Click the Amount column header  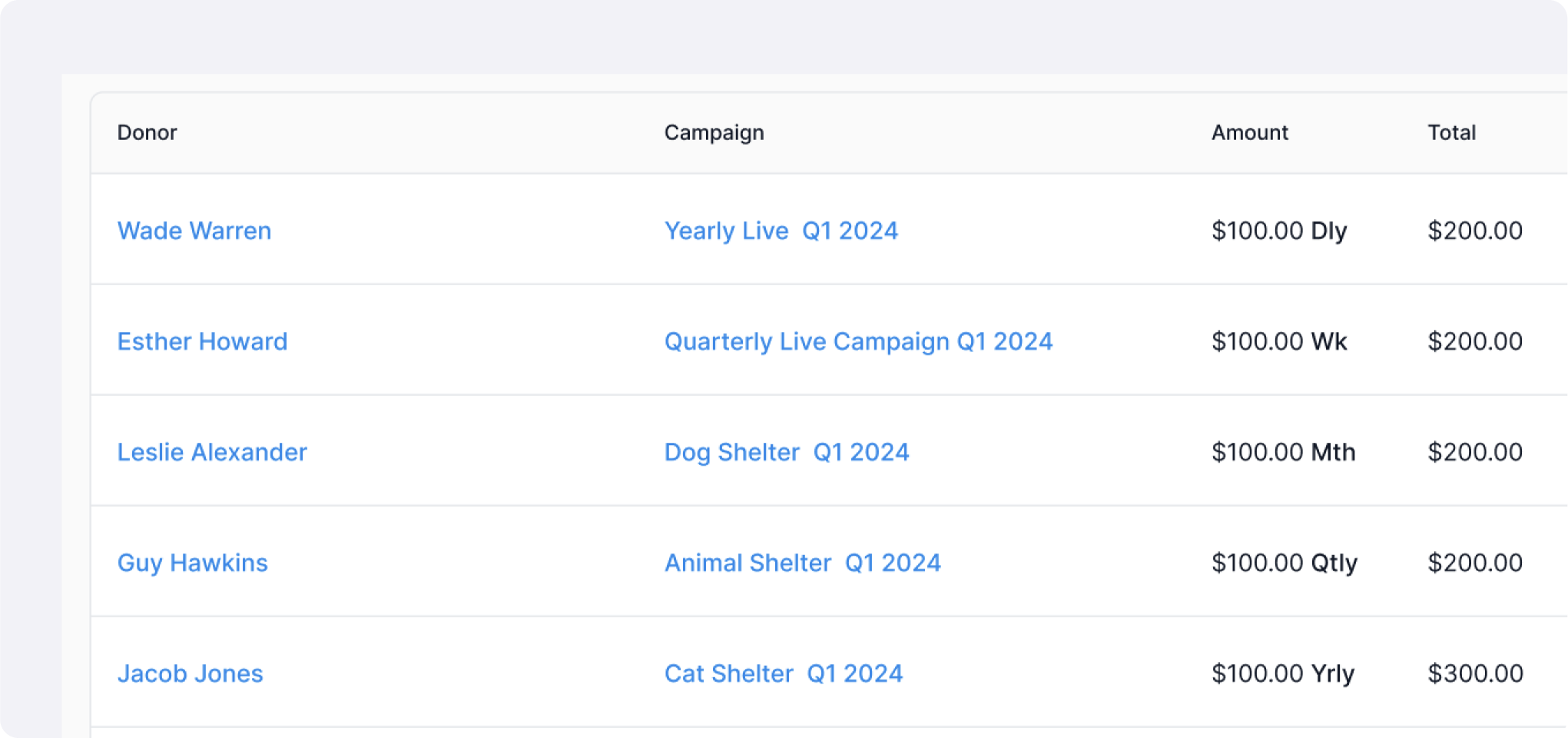tap(1249, 132)
